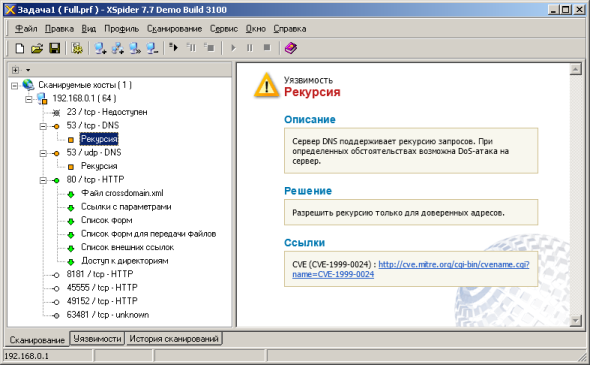Select Доступ к директориям item
590x365 pixels.
(x=125, y=261)
